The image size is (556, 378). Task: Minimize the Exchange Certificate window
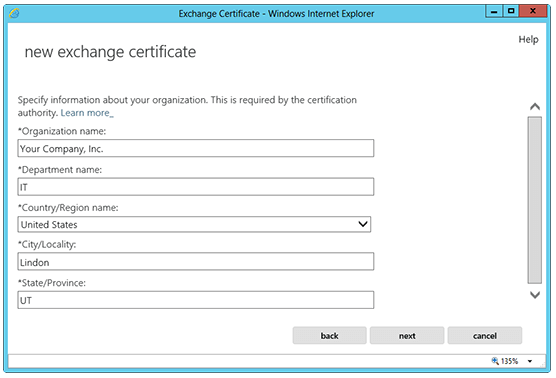click(x=494, y=11)
